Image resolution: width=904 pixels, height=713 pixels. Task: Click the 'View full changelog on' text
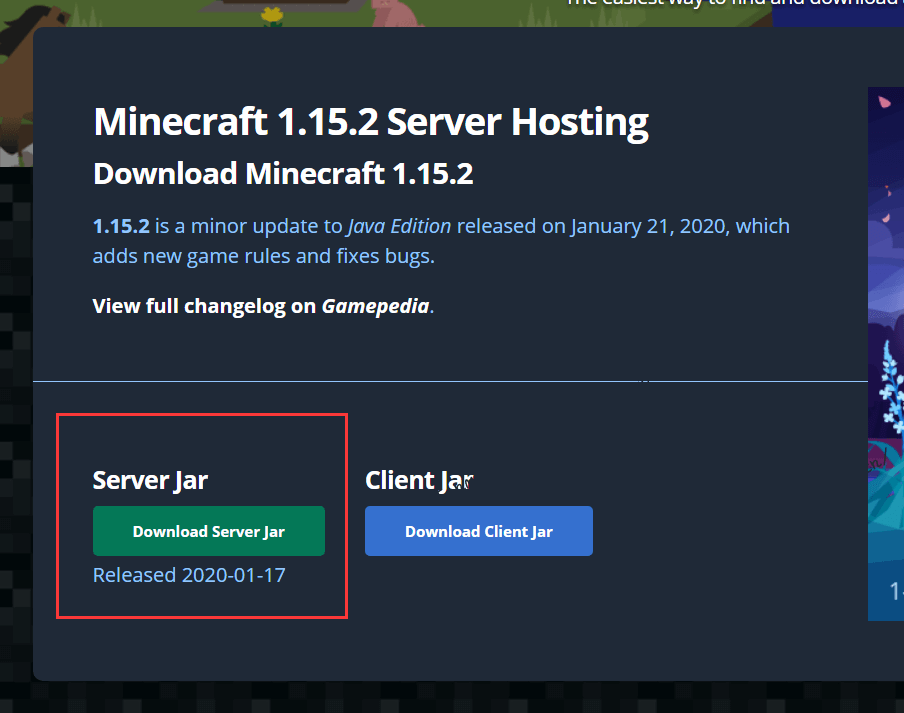(x=204, y=306)
